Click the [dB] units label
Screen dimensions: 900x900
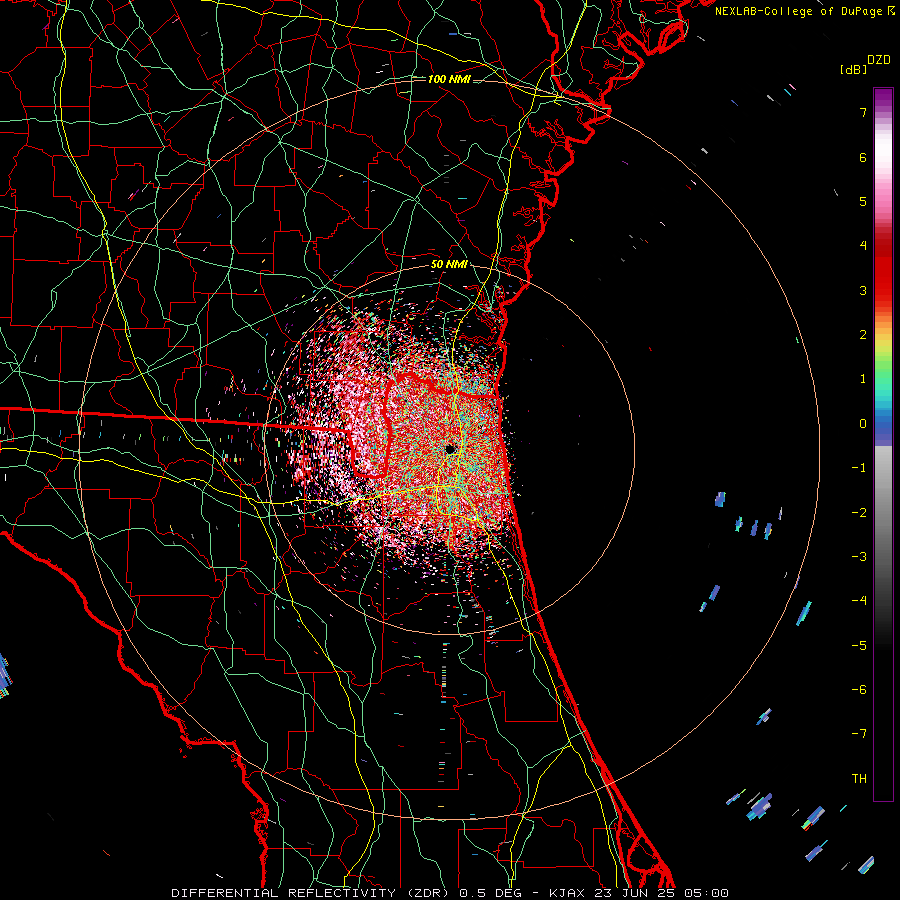pos(854,69)
